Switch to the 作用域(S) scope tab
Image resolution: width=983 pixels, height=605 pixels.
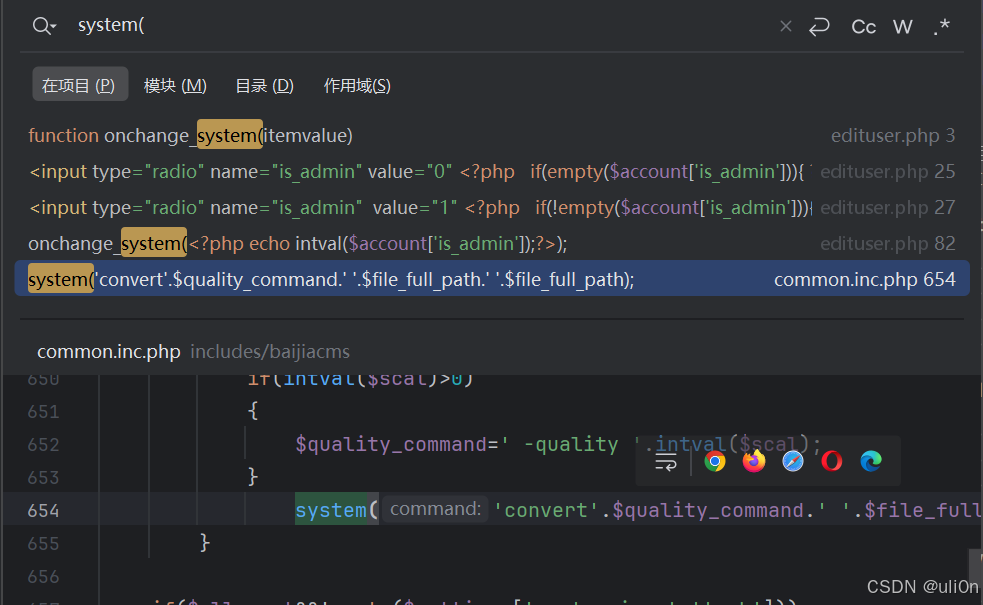[357, 85]
